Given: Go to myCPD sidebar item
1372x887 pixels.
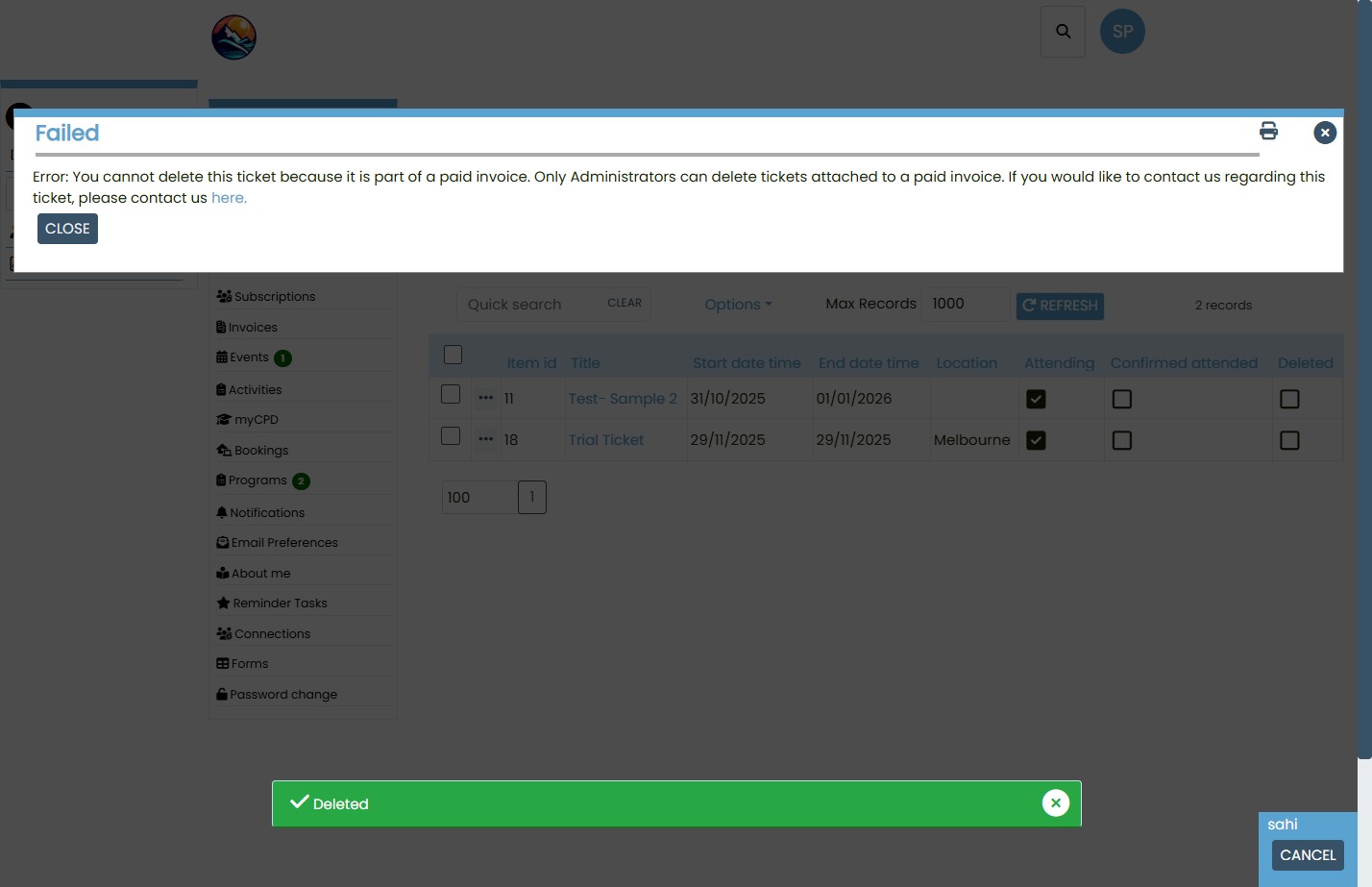Looking at the screenshot, I should click(x=256, y=420).
